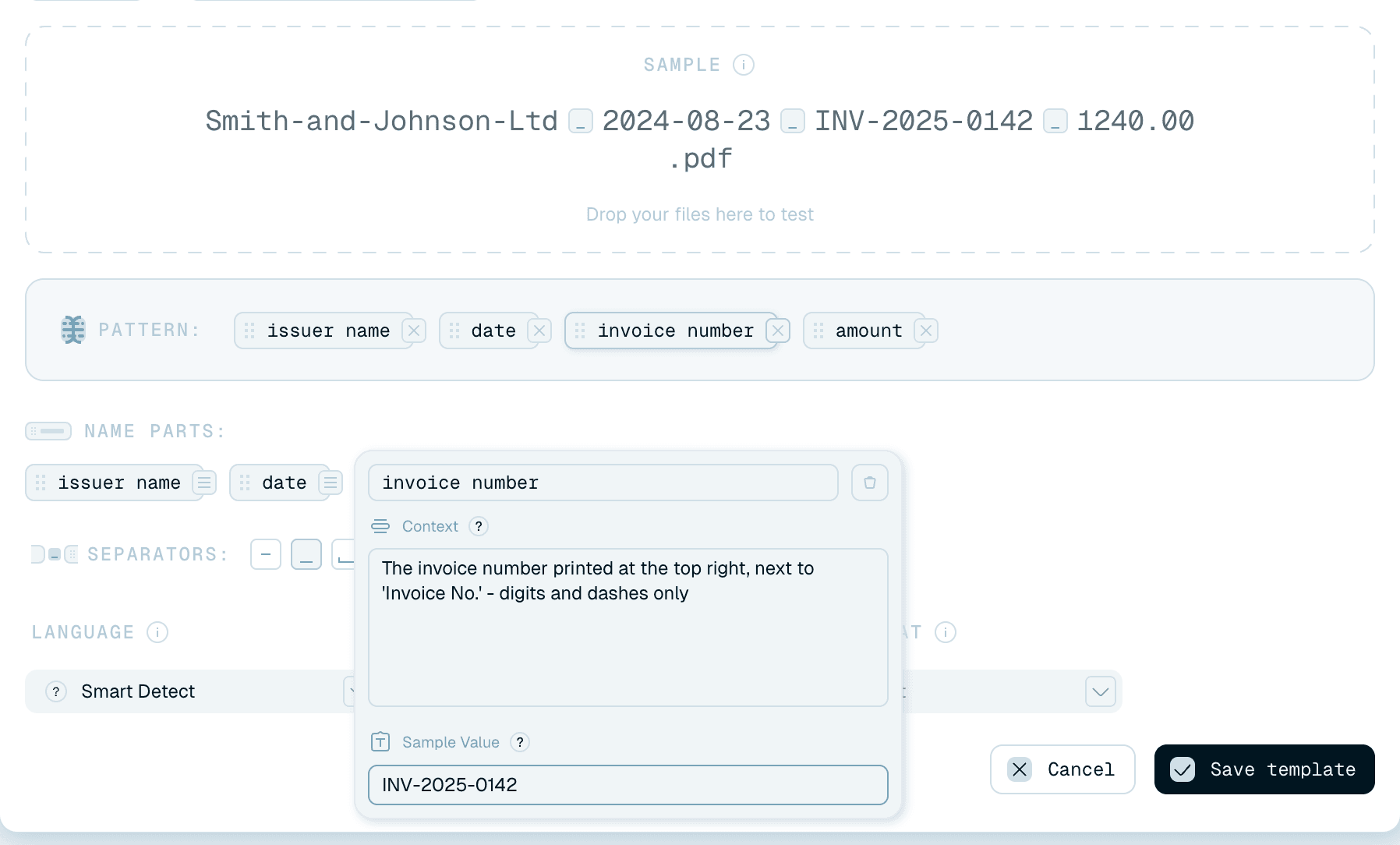Click Smith-and-Johnson-Ltd in the sample filename
This screenshot has width=1400, height=845.
[382, 121]
